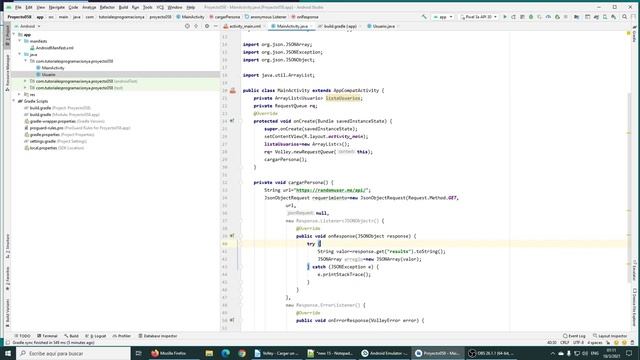Open Project panel settings gear
This screenshot has height=360, width=640.
point(207,26)
